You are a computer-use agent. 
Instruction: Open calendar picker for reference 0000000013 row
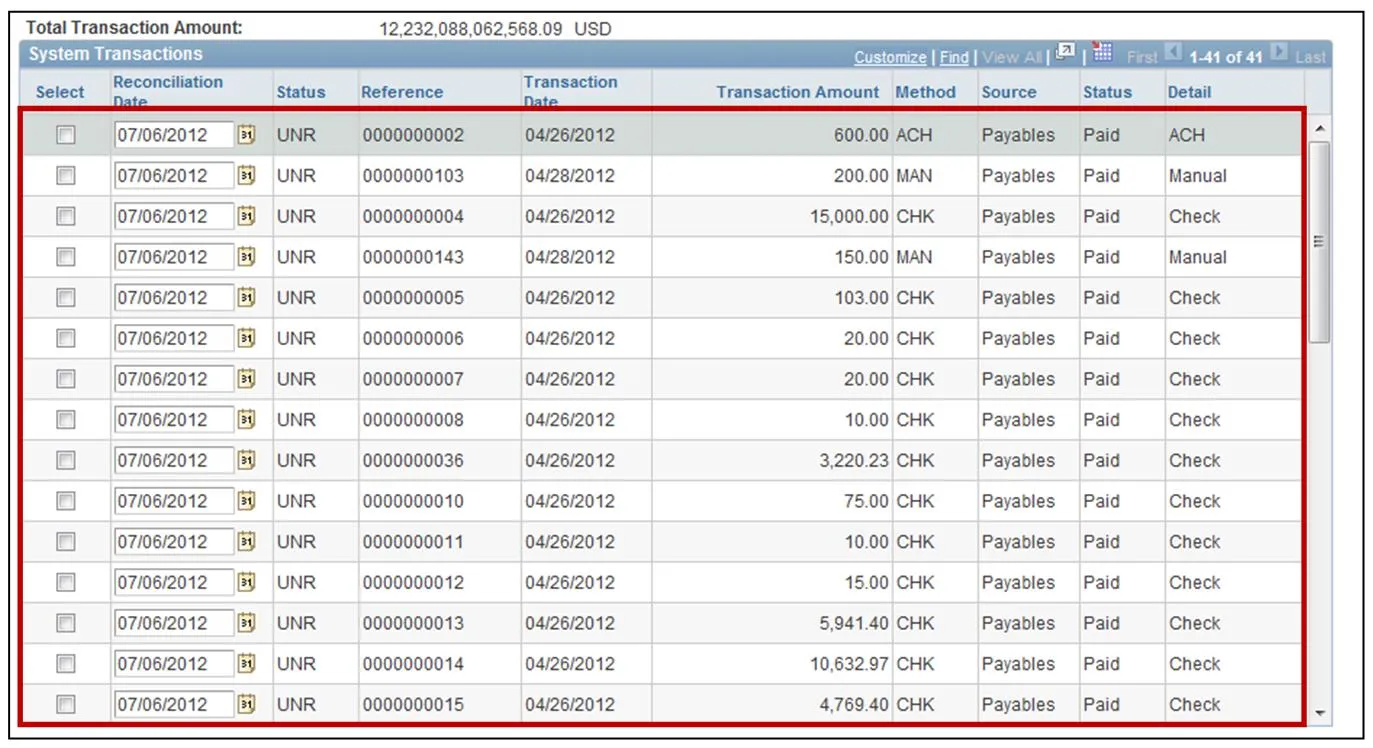246,623
